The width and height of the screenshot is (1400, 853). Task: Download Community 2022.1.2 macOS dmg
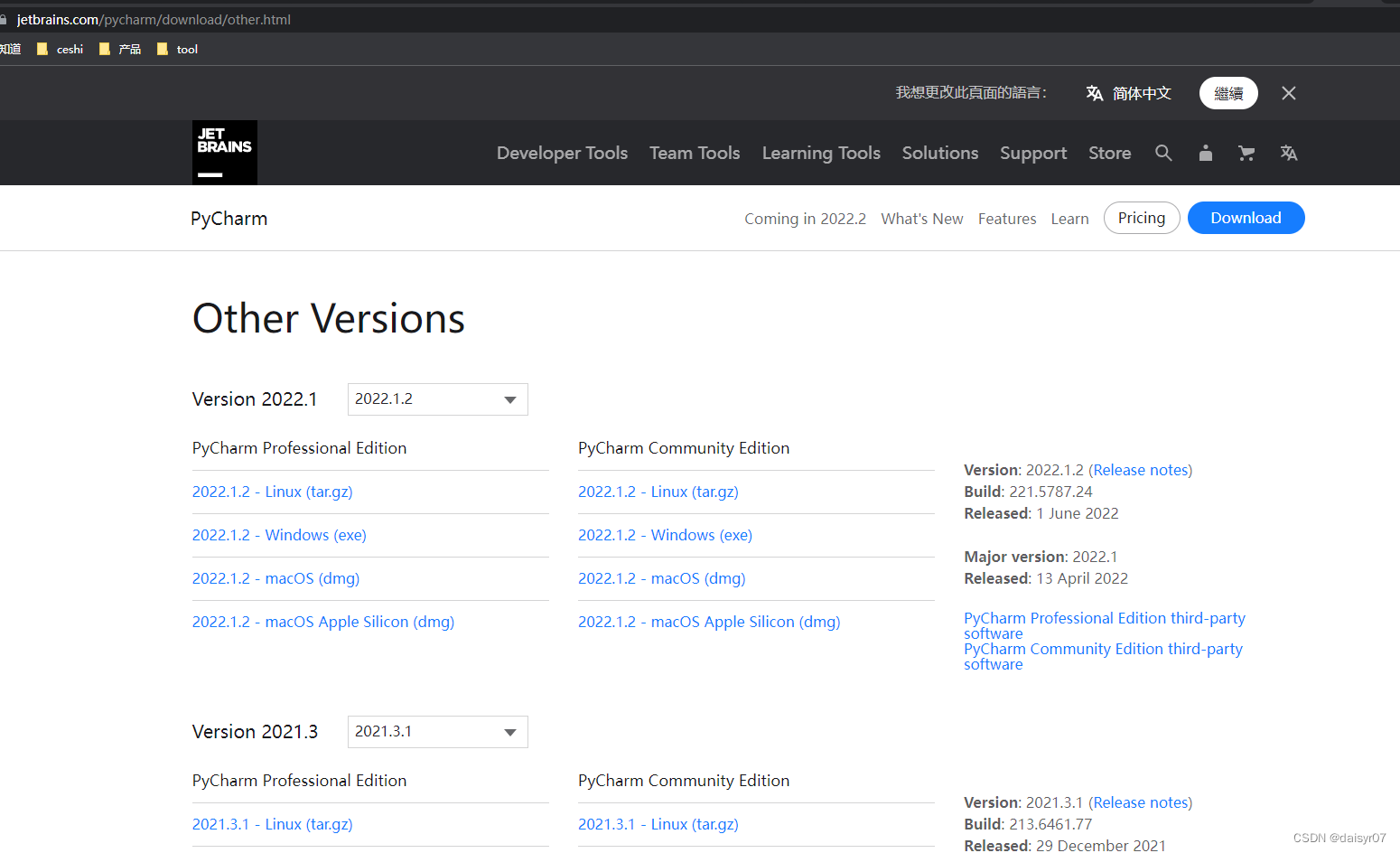(x=662, y=578)
